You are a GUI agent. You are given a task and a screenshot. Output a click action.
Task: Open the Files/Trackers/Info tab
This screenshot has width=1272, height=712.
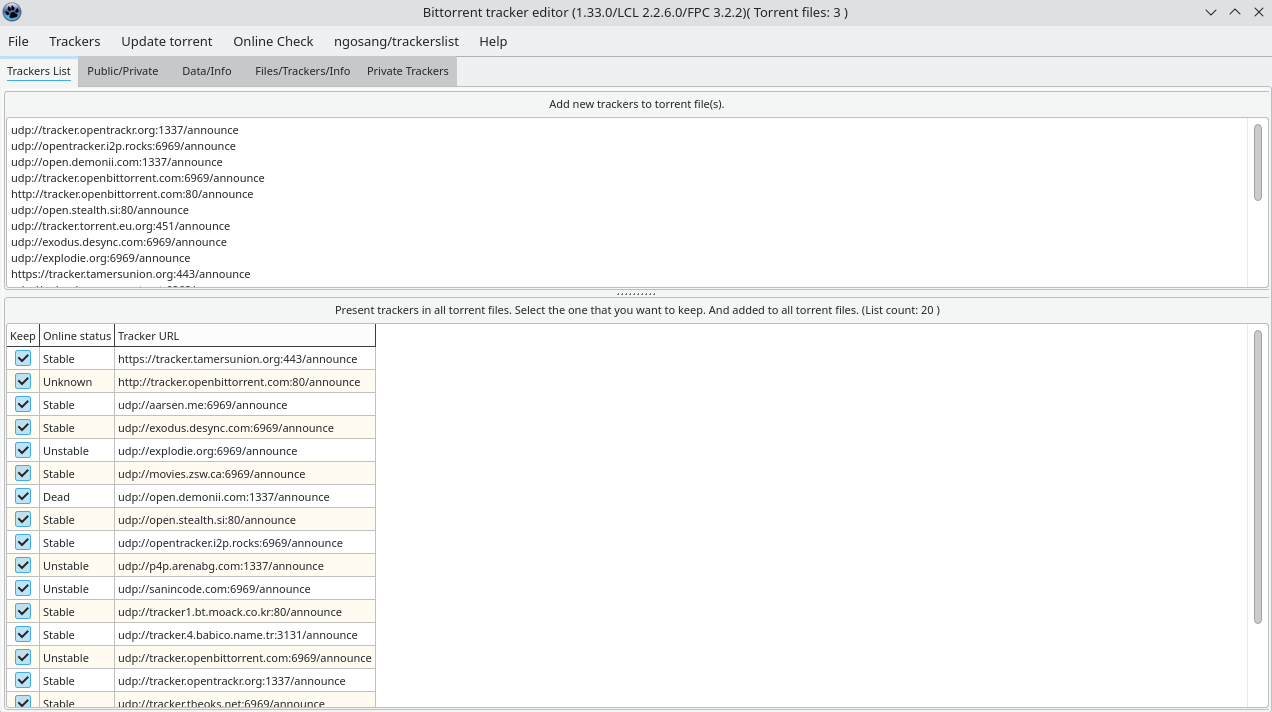(x=302, y=71)
